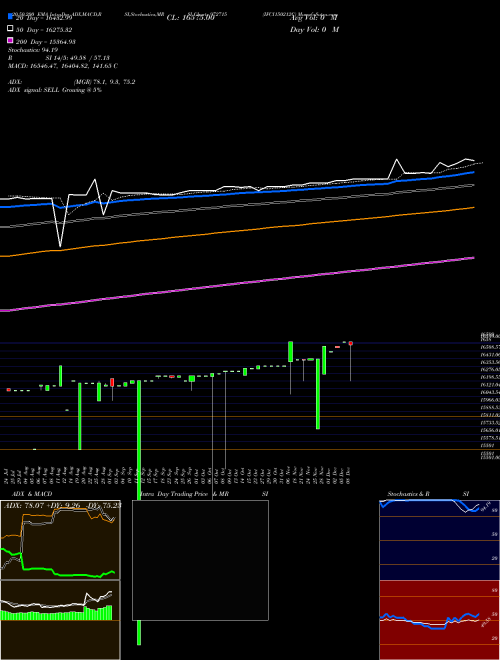Click the Stochastics blue panel chart
Image resolution: width=500 pixels, height=660 pixels.
[439, 540]
